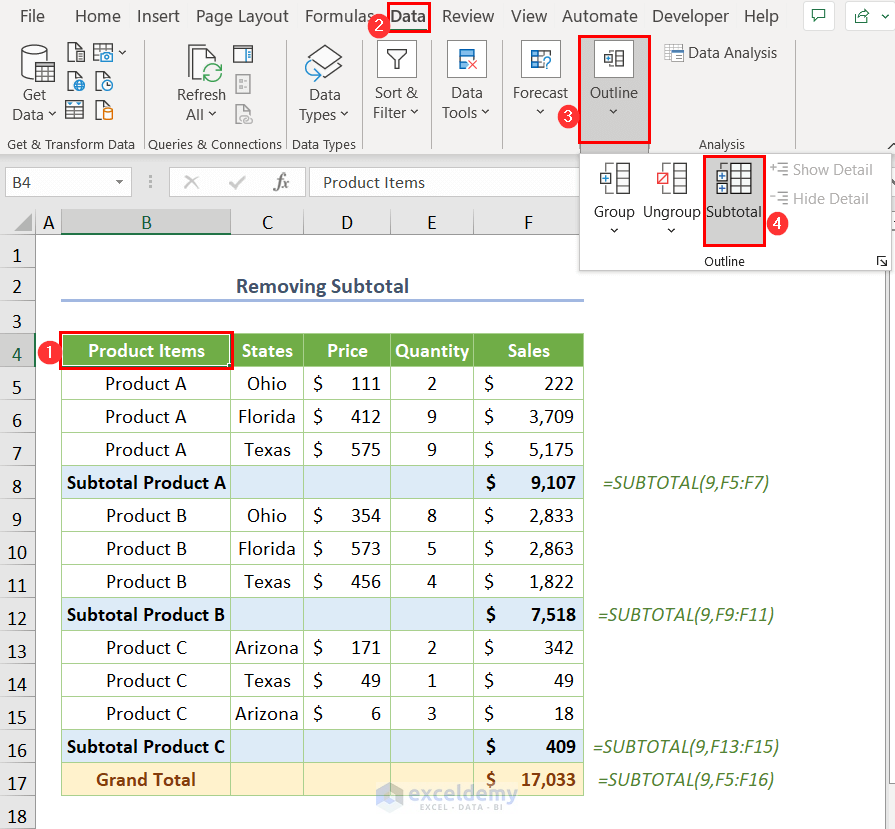
Task: Open the Outline dialog launcher arrow
Action: [x=881, y=261]
